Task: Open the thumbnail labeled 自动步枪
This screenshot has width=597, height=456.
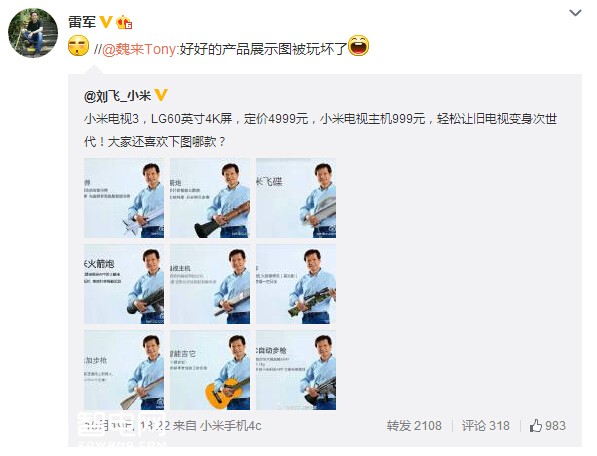Action: pos(296,370)
